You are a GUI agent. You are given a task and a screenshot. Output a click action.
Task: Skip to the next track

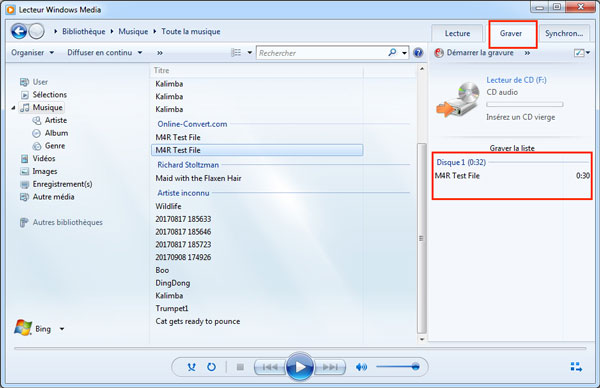(x=330, y=367)
